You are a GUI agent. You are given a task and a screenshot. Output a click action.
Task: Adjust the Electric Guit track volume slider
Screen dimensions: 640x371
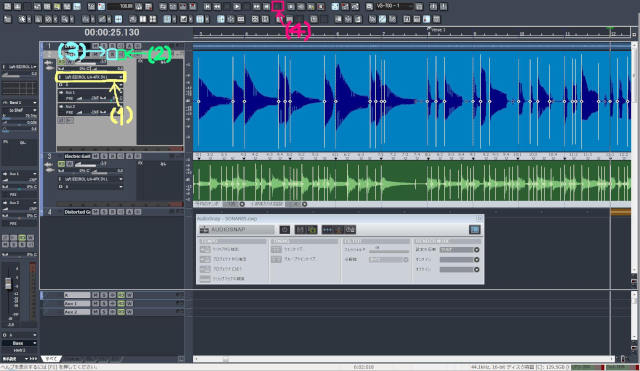87,165
